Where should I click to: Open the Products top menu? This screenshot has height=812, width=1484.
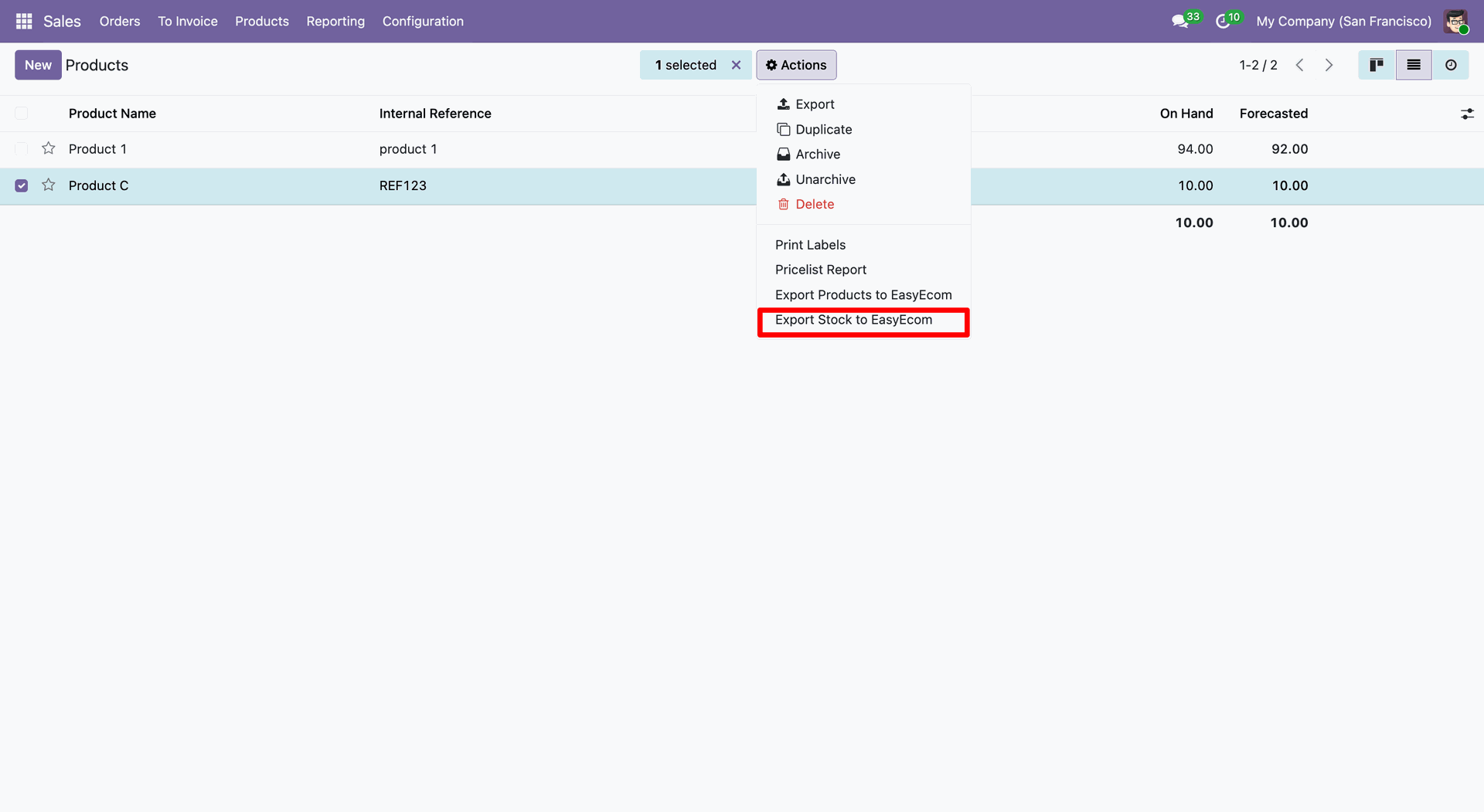click(262, 21)
